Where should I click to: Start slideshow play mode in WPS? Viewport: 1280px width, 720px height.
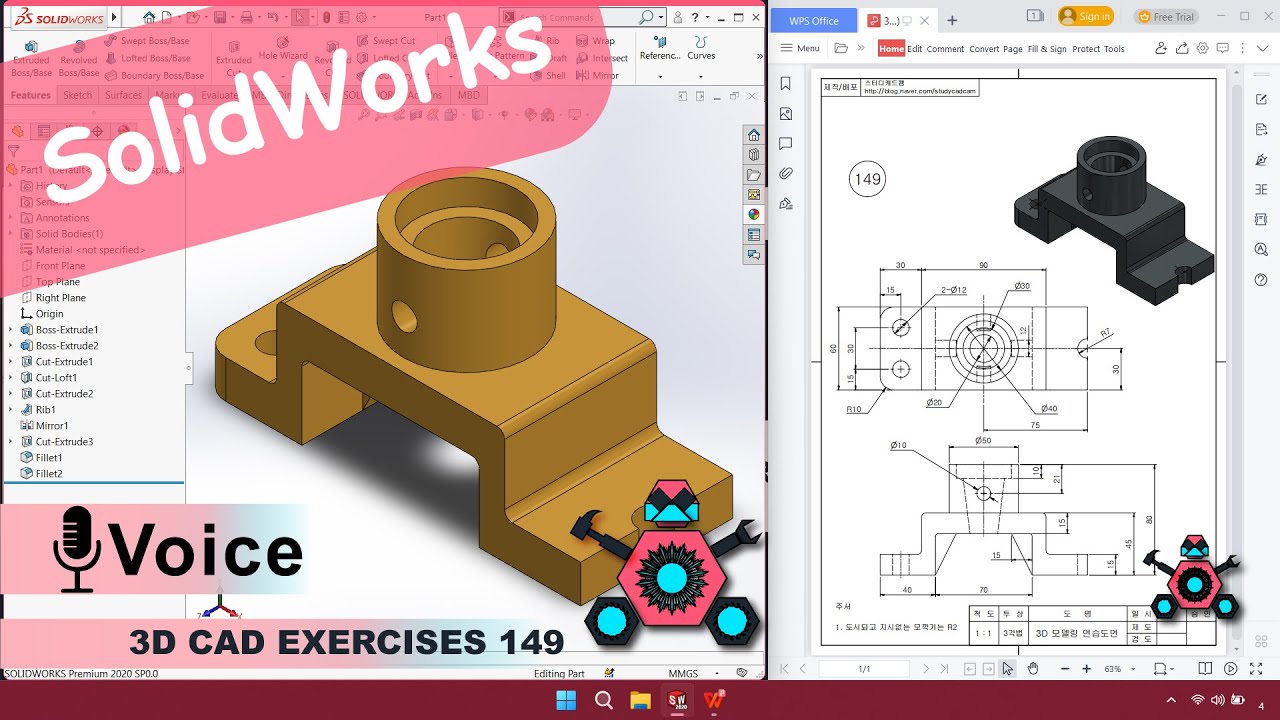click(1230, 668)
